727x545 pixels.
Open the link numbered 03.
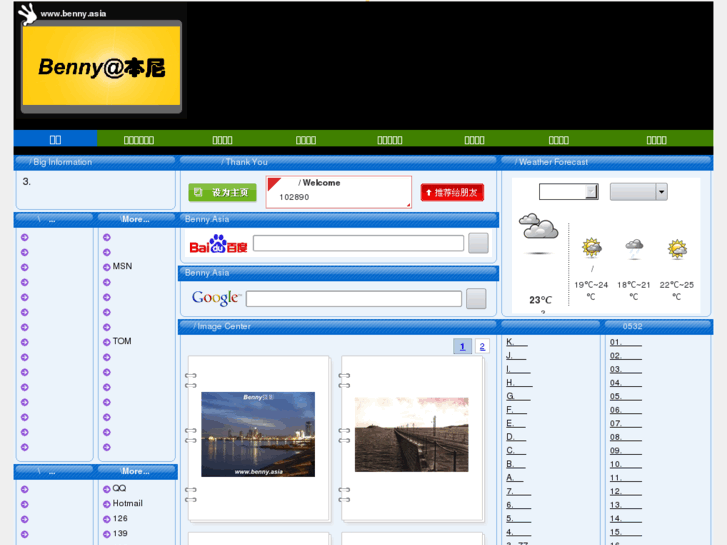625,369
